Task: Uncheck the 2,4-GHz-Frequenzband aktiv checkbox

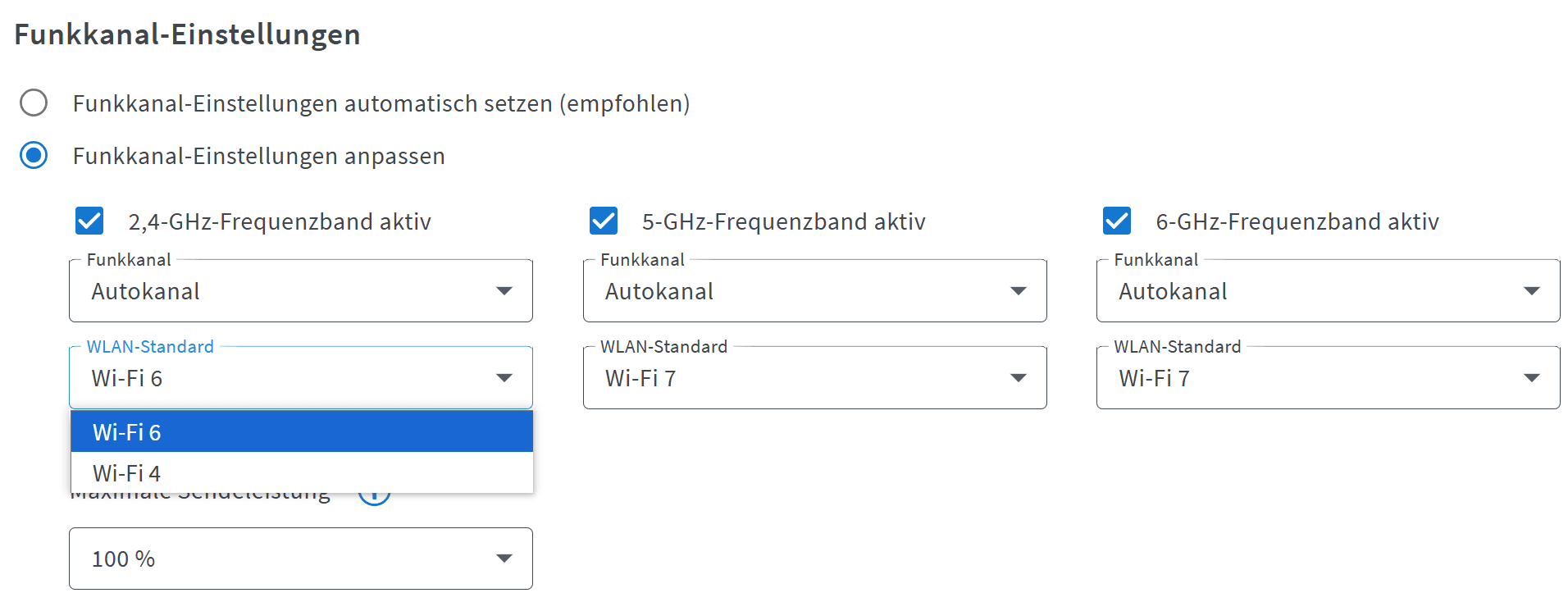Action: [89, 221]
